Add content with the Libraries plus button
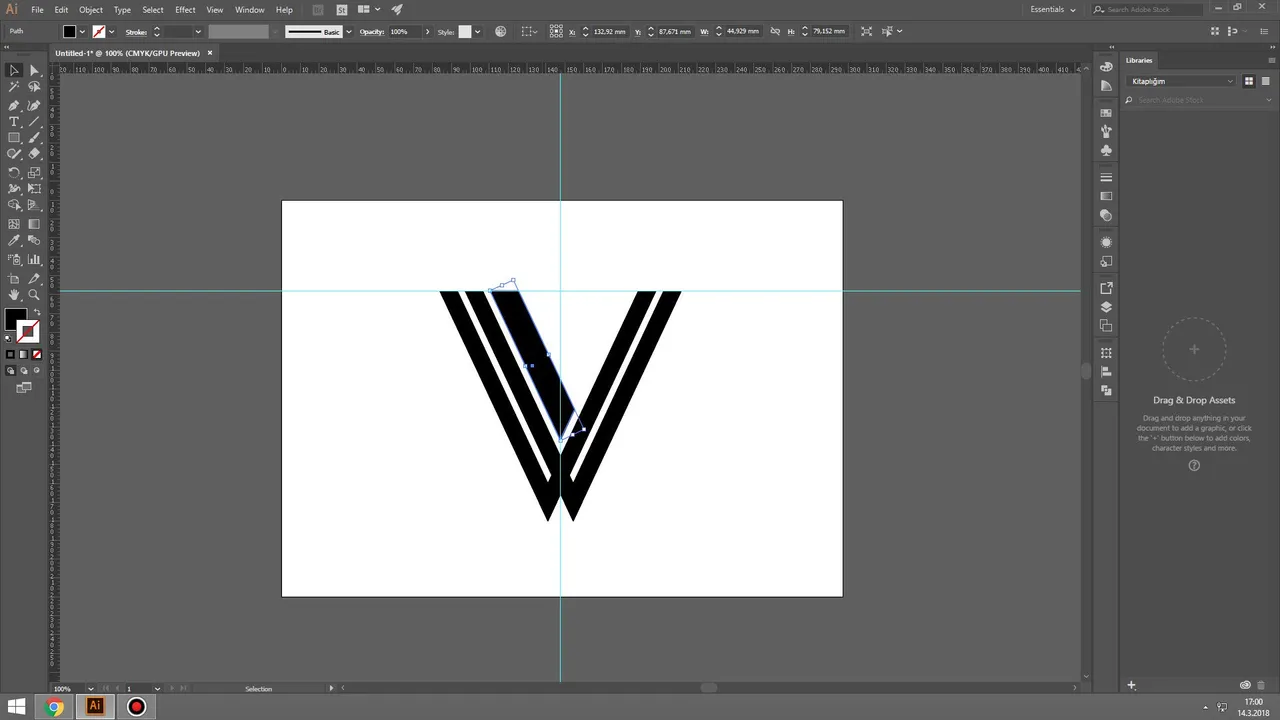 (x=1132, y=685)
